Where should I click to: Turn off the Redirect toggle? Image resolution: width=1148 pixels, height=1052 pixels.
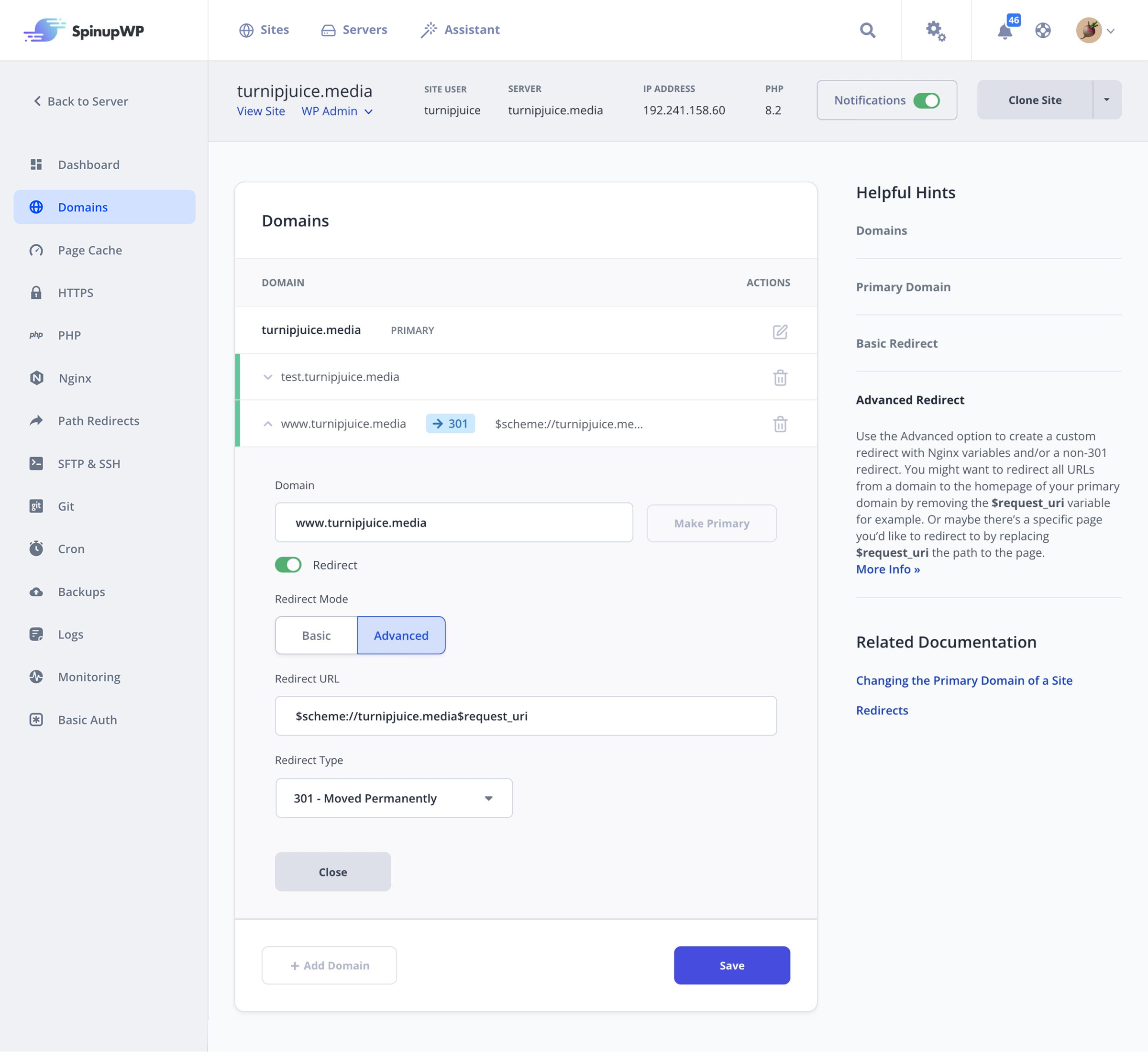click(x=289, y=565)
